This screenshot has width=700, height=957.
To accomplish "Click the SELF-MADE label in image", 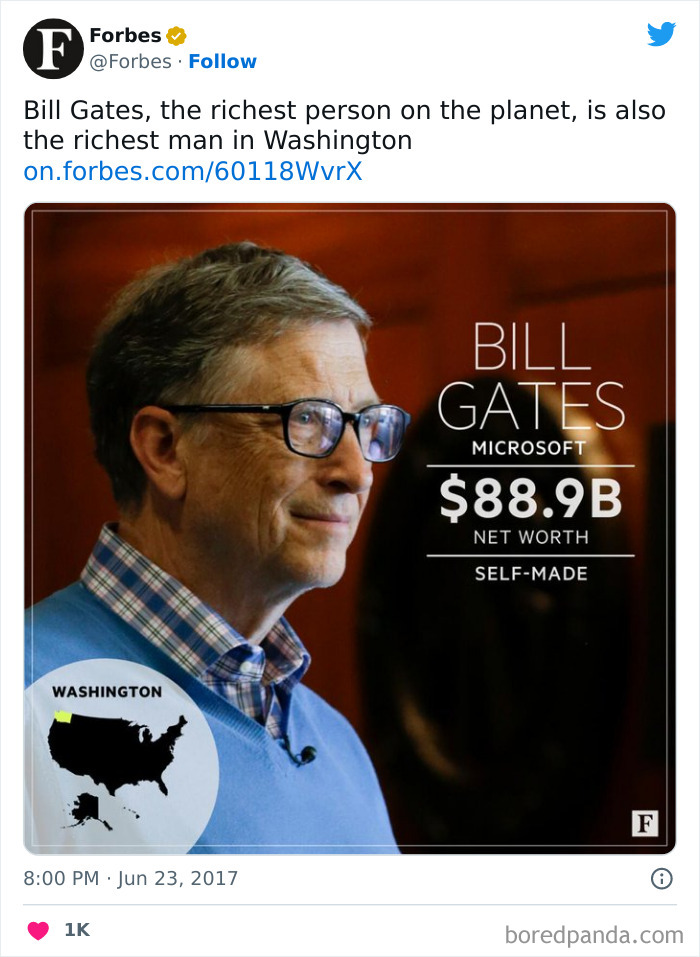I will 530,574.
